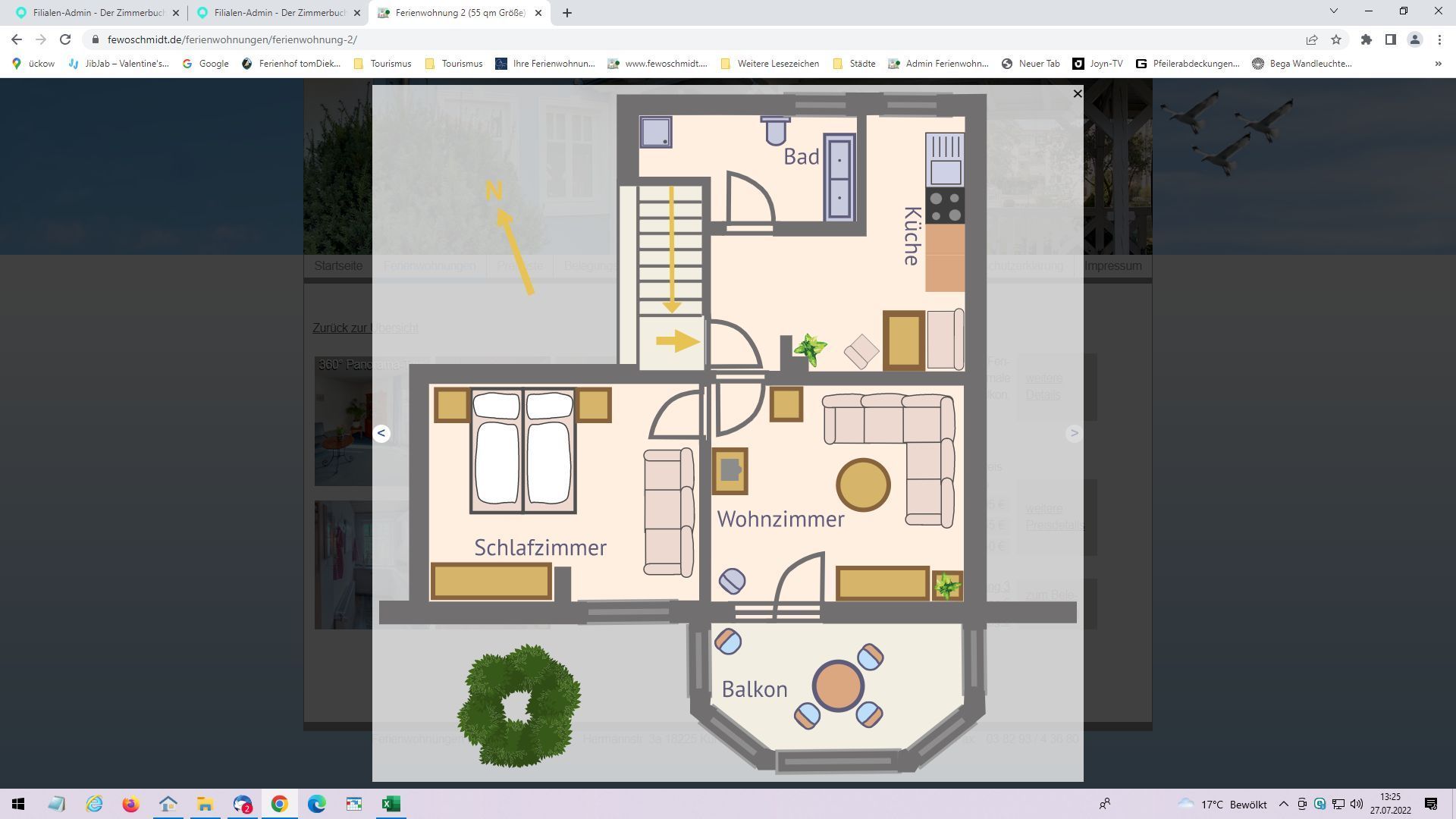1456x819 pixels.
Task: Open a new browser tab
Action: tap(567, 13)
